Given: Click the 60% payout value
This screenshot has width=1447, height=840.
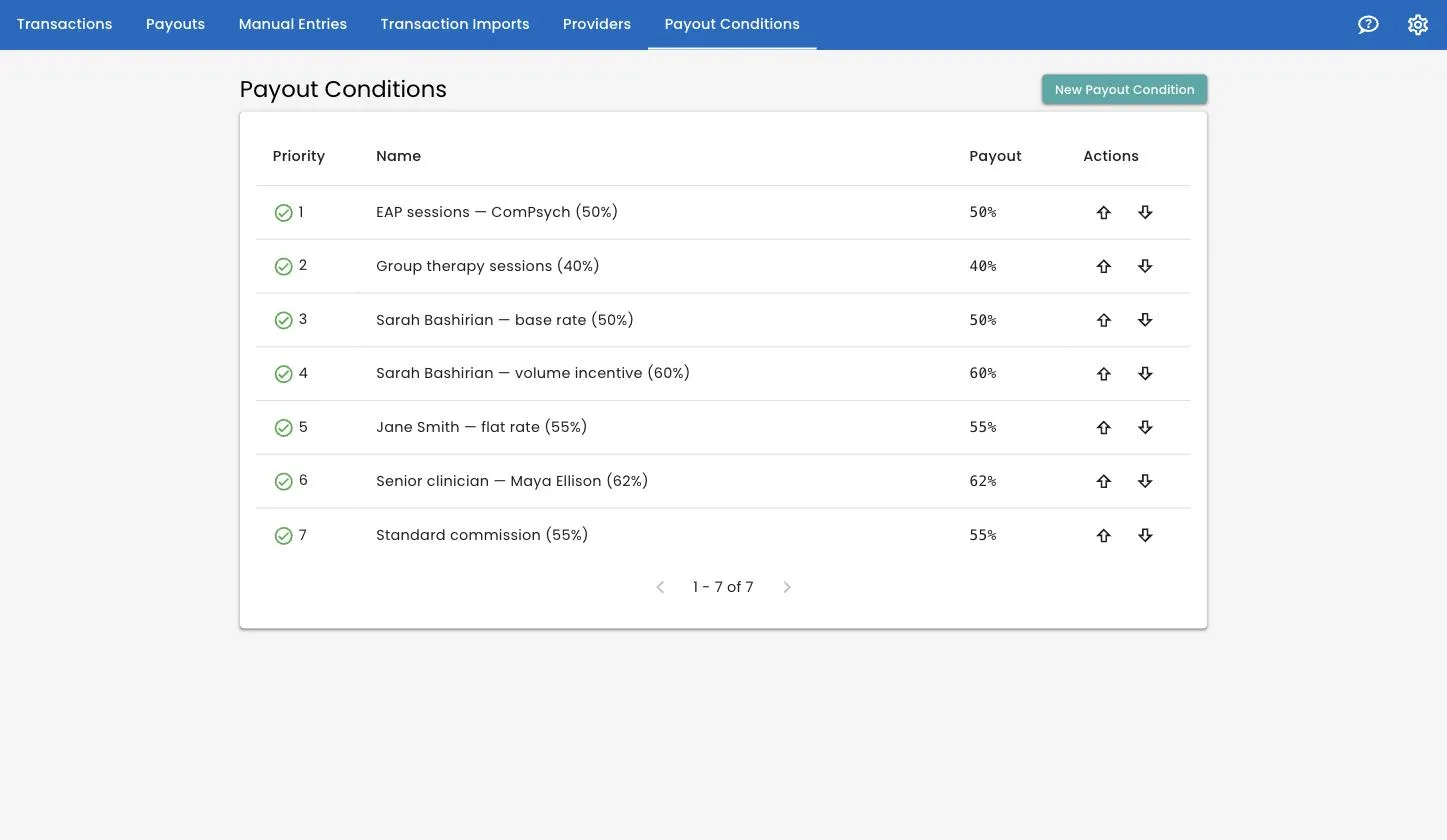Looking at the screenshot, I should [x=983, y=373].
